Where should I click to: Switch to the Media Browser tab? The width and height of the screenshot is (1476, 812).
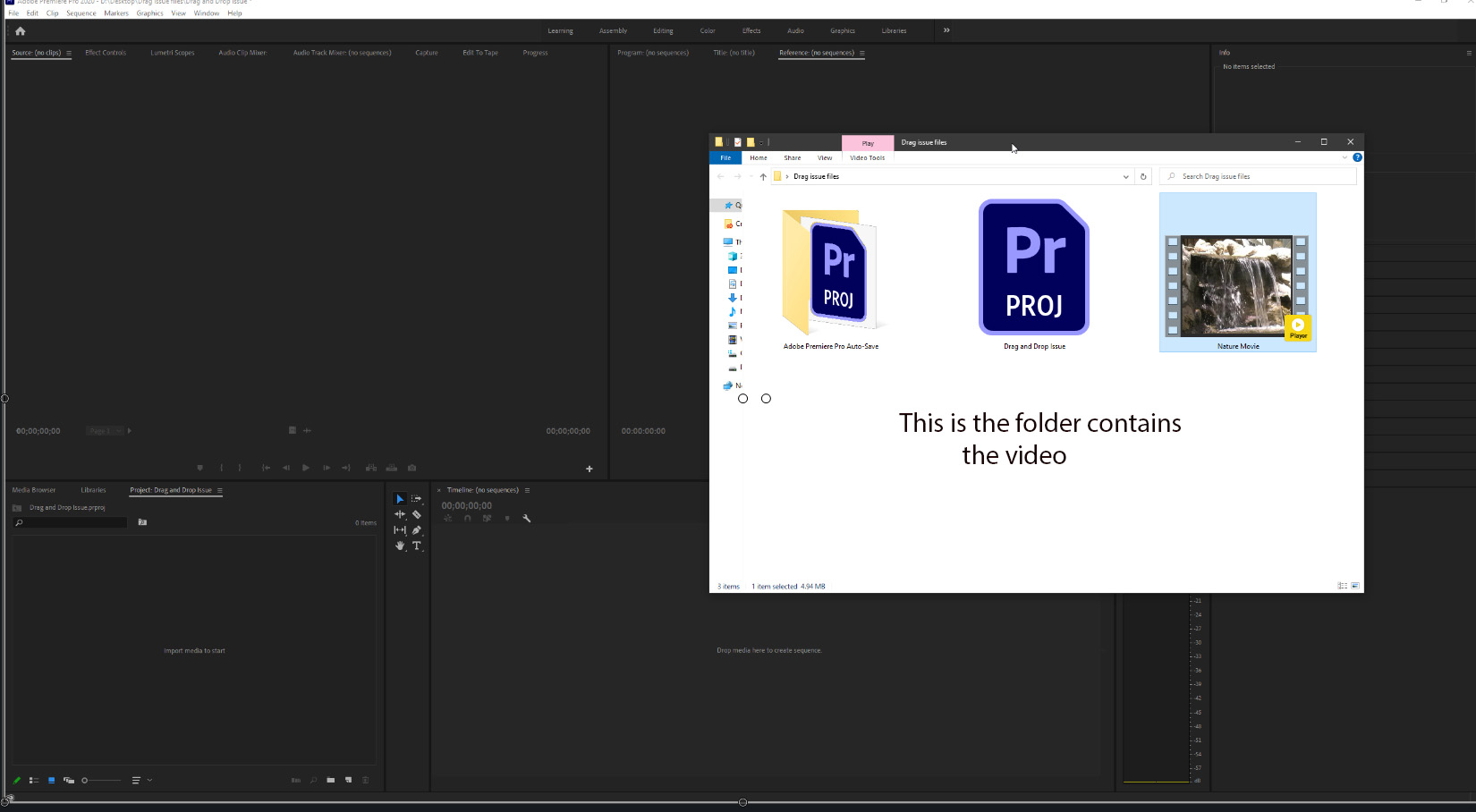pos(33,489)
